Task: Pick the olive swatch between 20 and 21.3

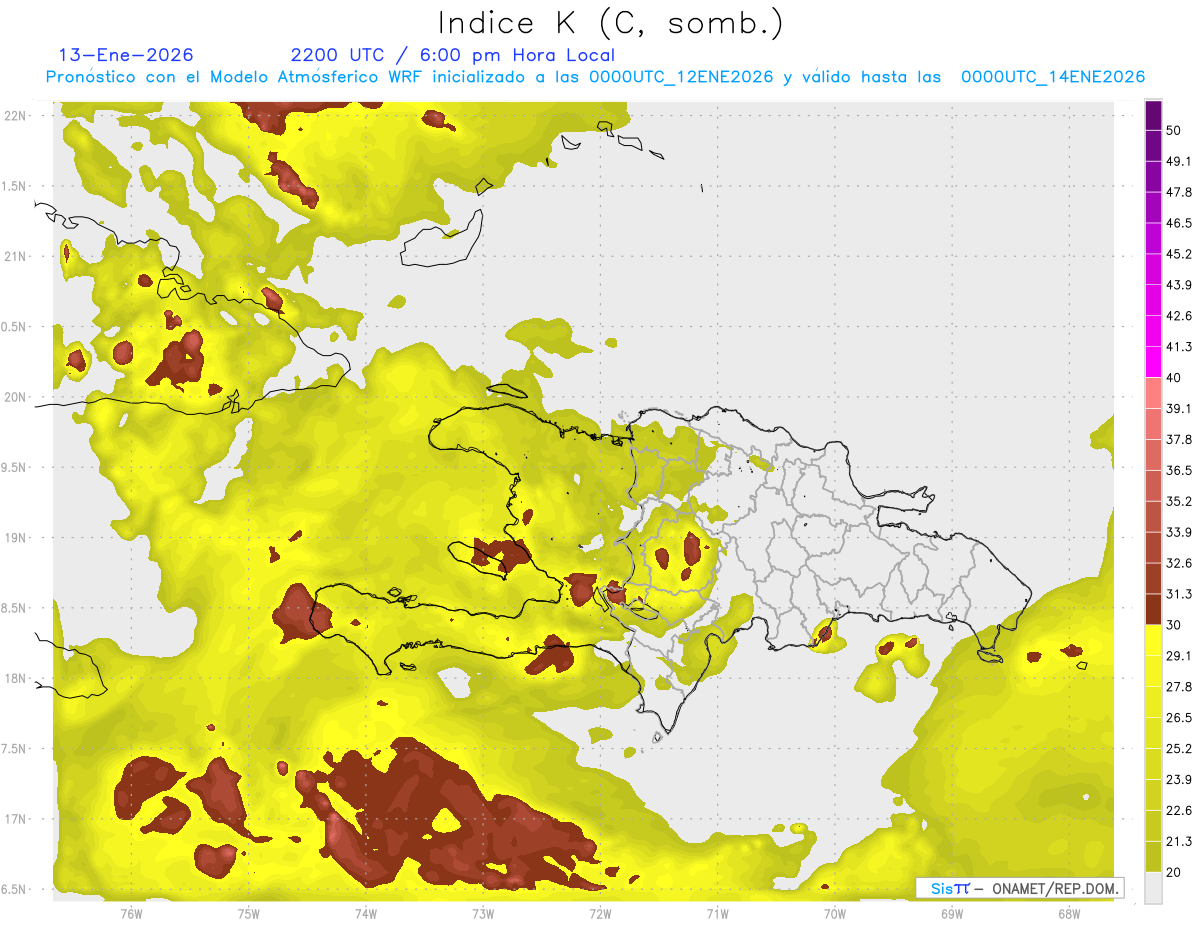Action: (1153, 856)
